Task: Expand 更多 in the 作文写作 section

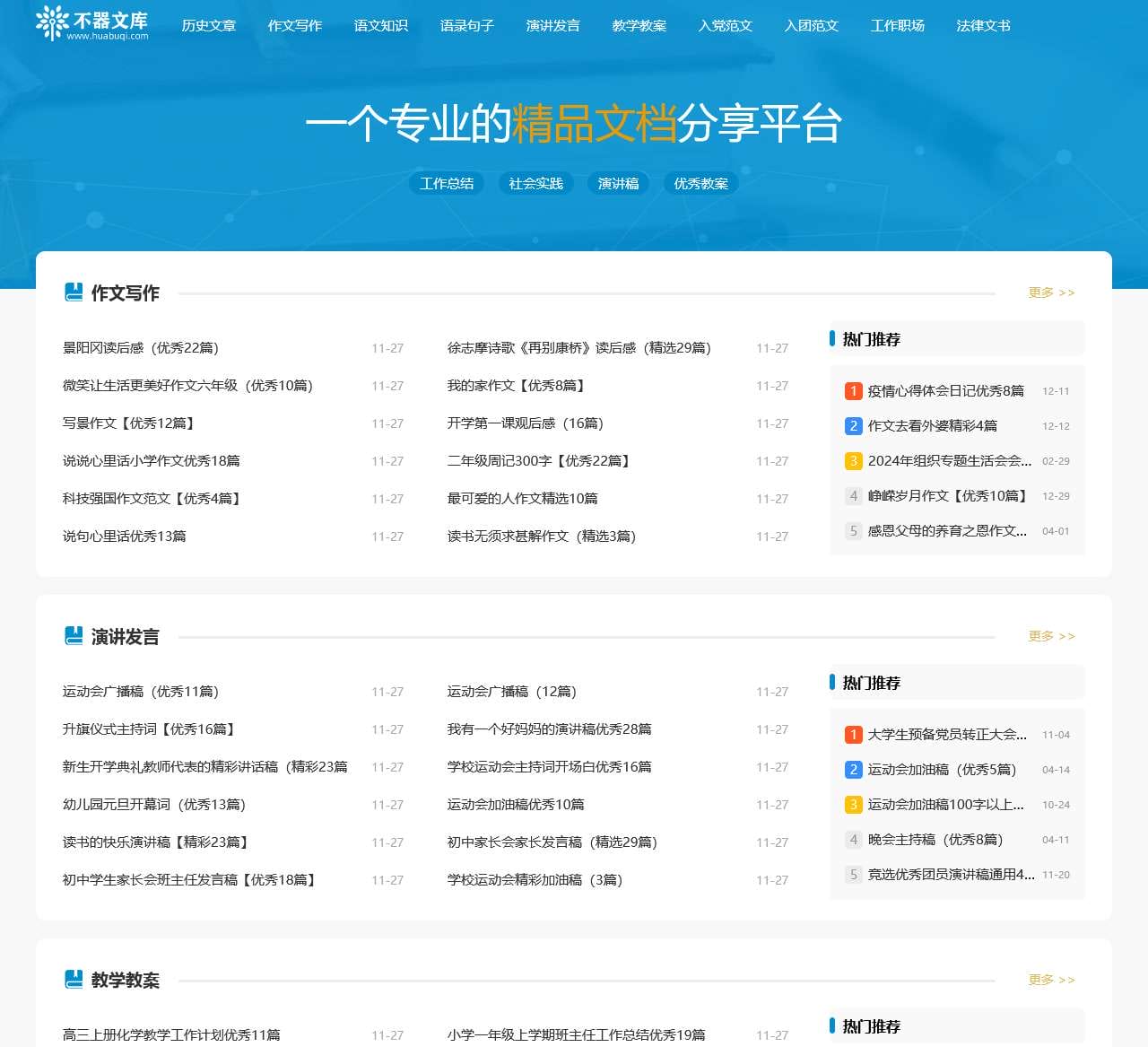Action: click(x=1051, y=292)
